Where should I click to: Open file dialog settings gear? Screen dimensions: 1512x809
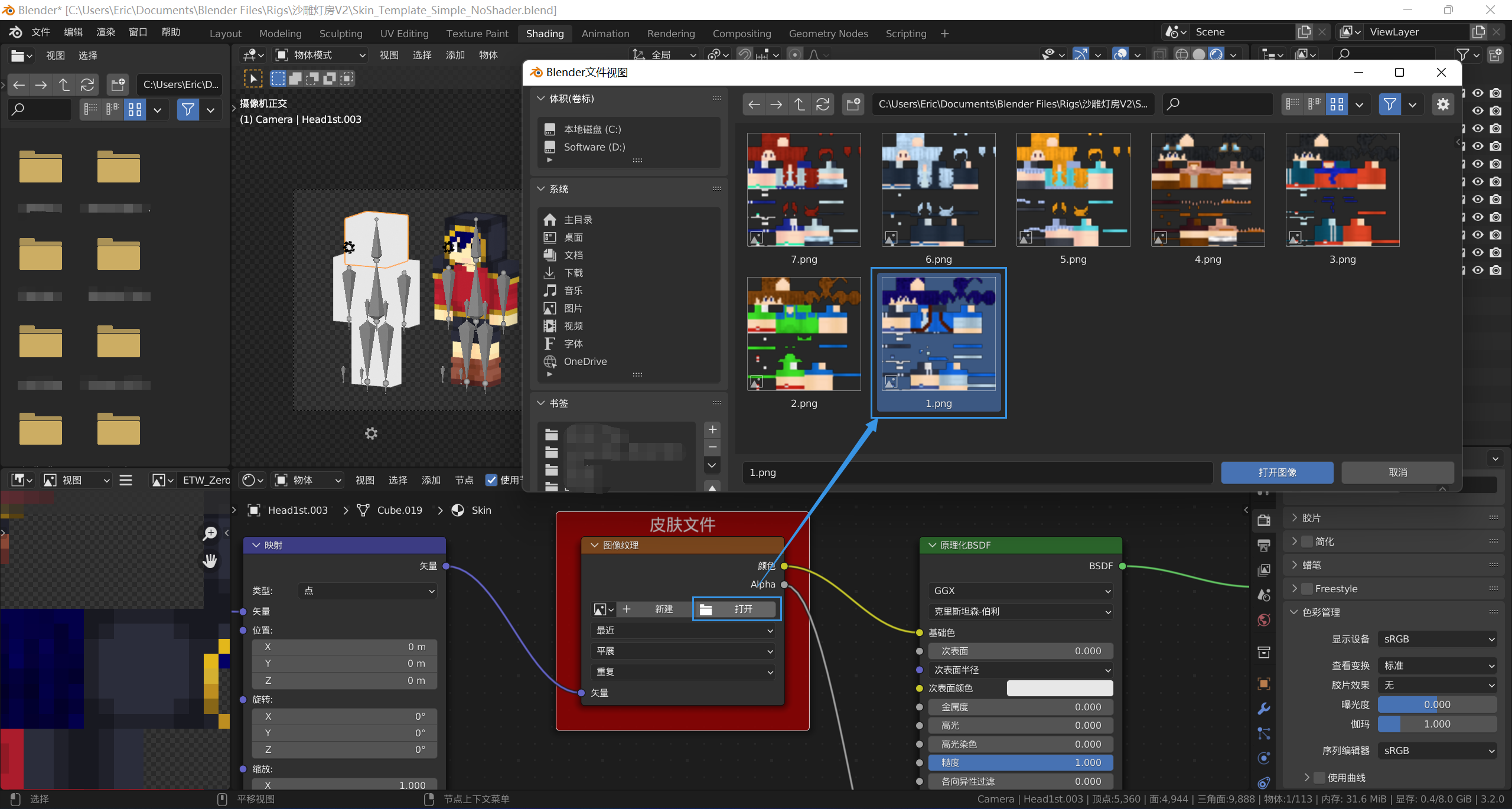tap(1443, 105)
